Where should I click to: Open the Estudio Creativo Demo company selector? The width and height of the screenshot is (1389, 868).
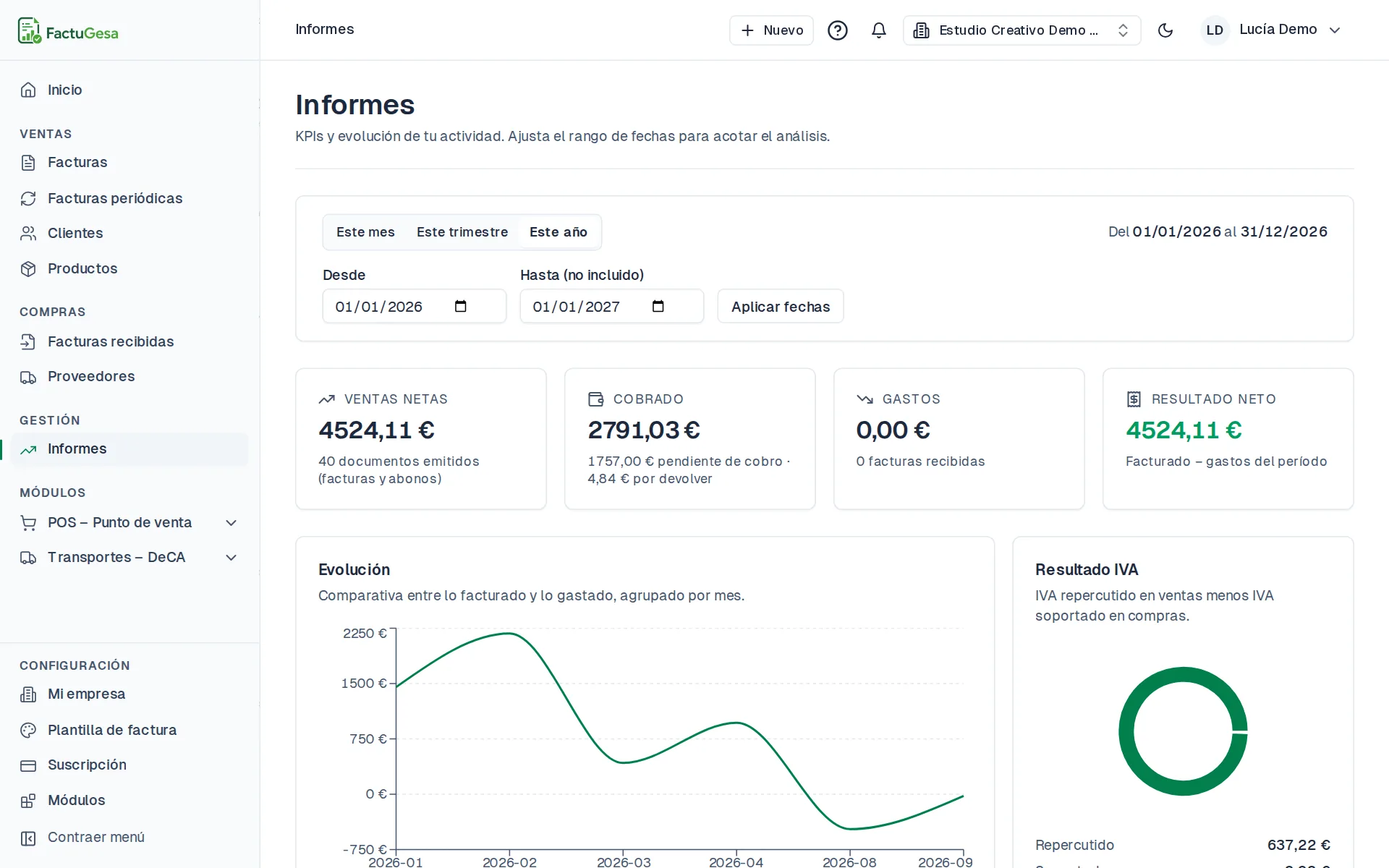point(1021,30)
